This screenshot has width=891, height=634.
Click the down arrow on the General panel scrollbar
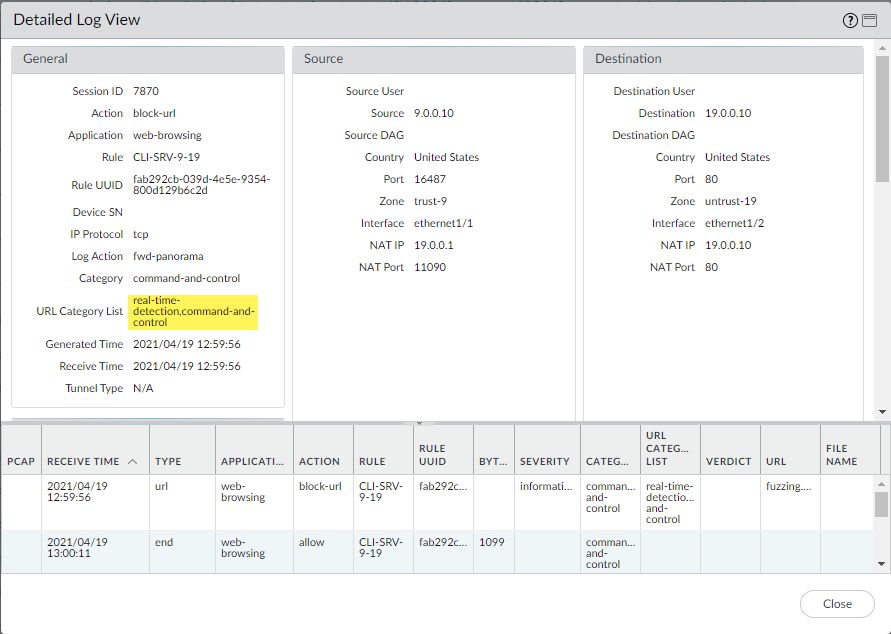click(882, 414)
